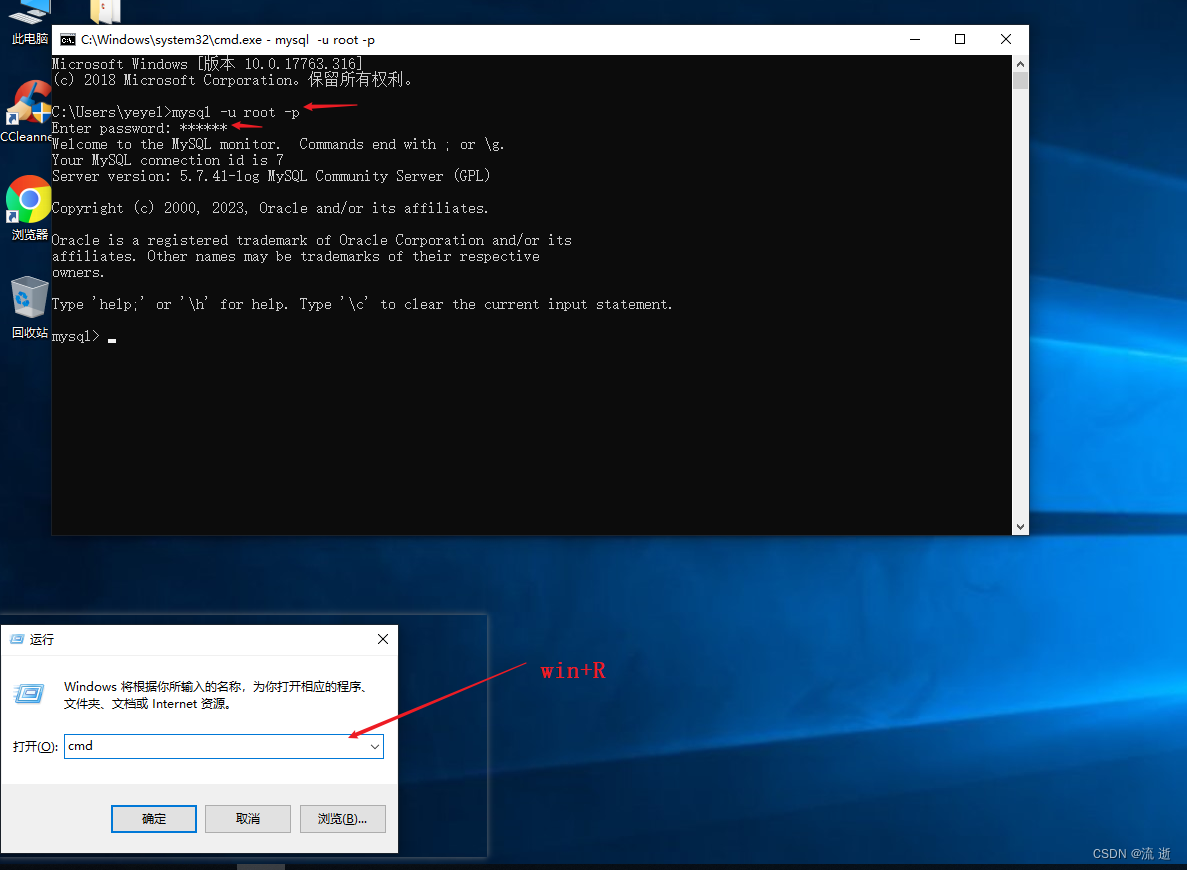Close the Run dialog
Screen dimensions: 1187x870
point(383,639)
